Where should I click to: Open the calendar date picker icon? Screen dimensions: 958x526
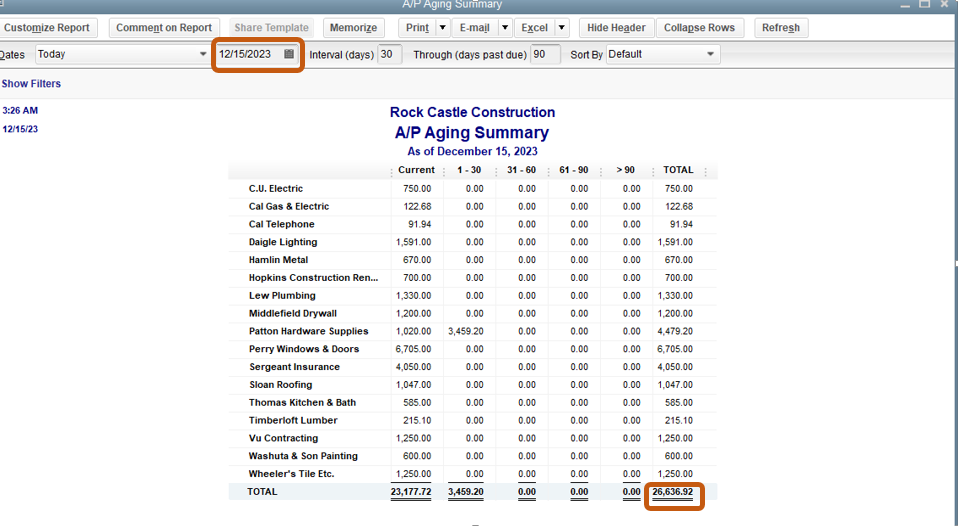click(289, 54)
